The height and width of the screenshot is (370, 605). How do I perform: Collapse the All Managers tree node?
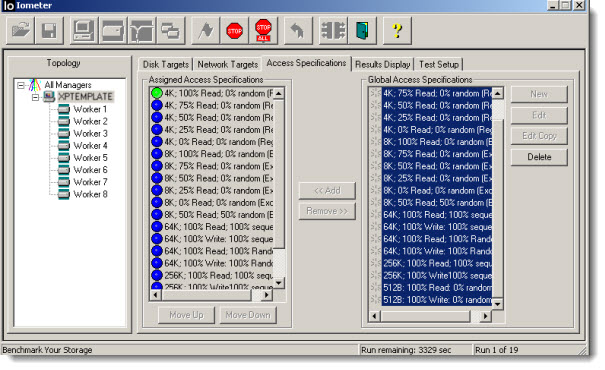(21, 85)
